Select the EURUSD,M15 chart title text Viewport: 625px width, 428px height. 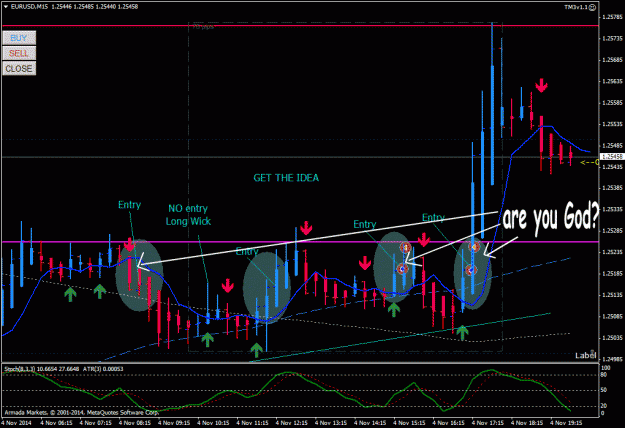click(x=29, y=7)
